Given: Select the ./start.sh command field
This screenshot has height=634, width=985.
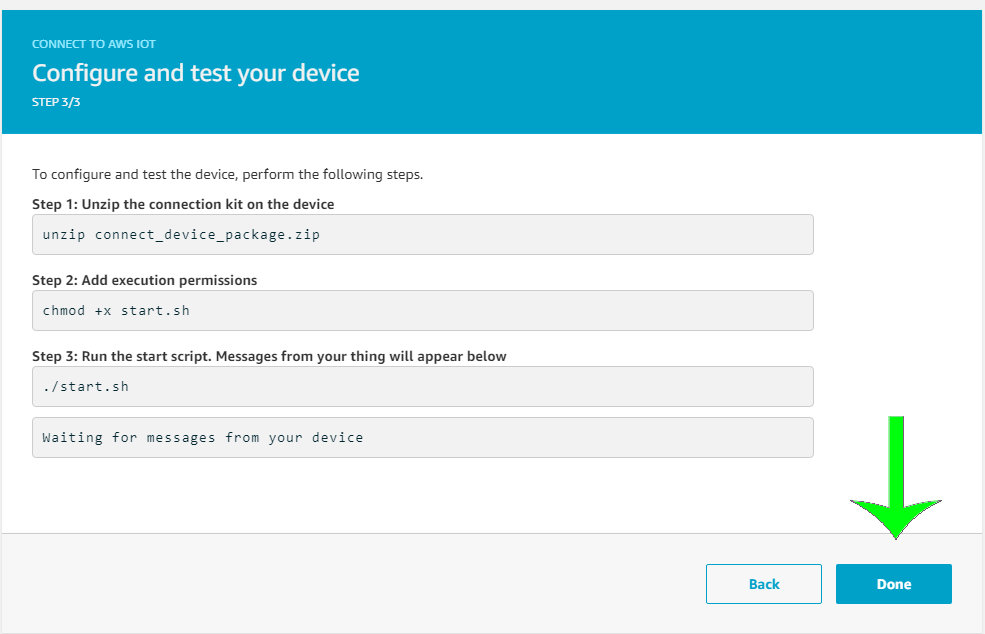Looking at the screenshot, I should 422,386.
